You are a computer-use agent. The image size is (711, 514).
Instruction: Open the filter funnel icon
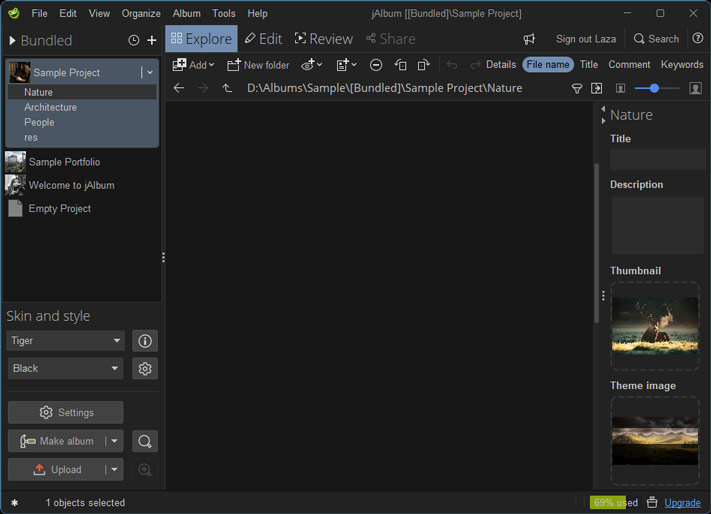(576, 88)
